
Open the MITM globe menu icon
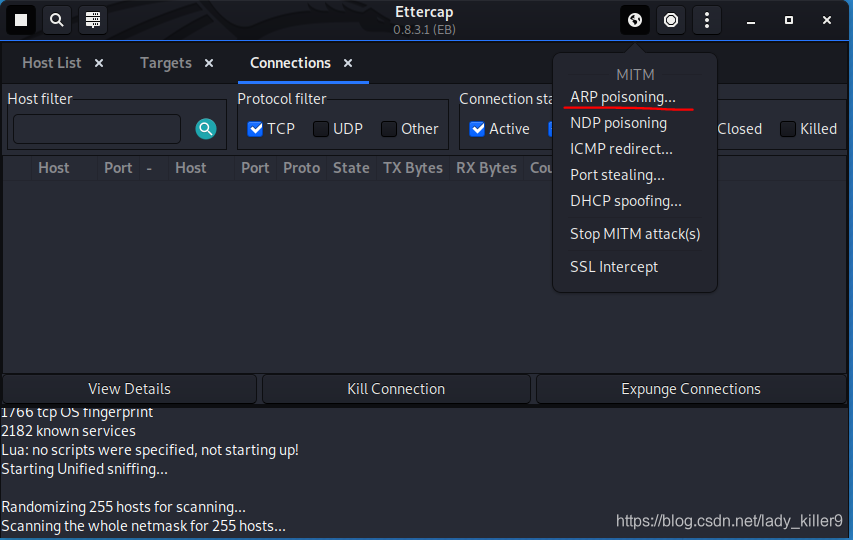coord(635,20)
